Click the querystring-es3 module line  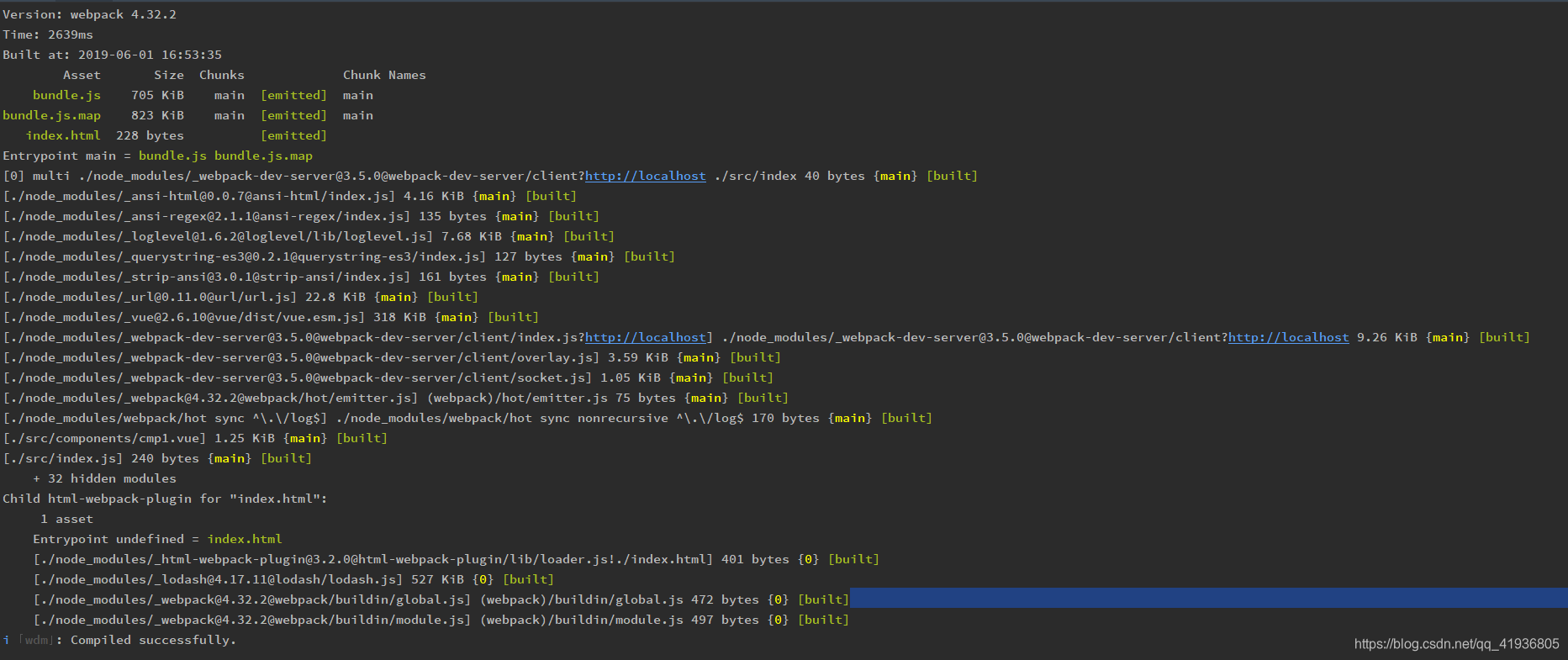[339, 256]
